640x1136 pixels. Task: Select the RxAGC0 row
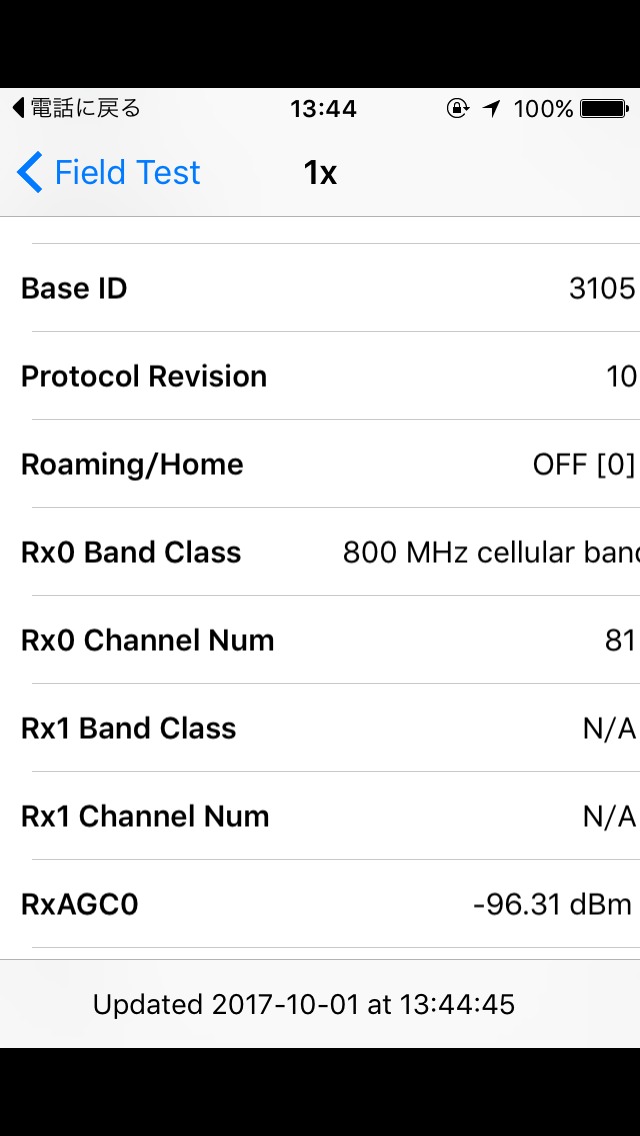(320, 904)
